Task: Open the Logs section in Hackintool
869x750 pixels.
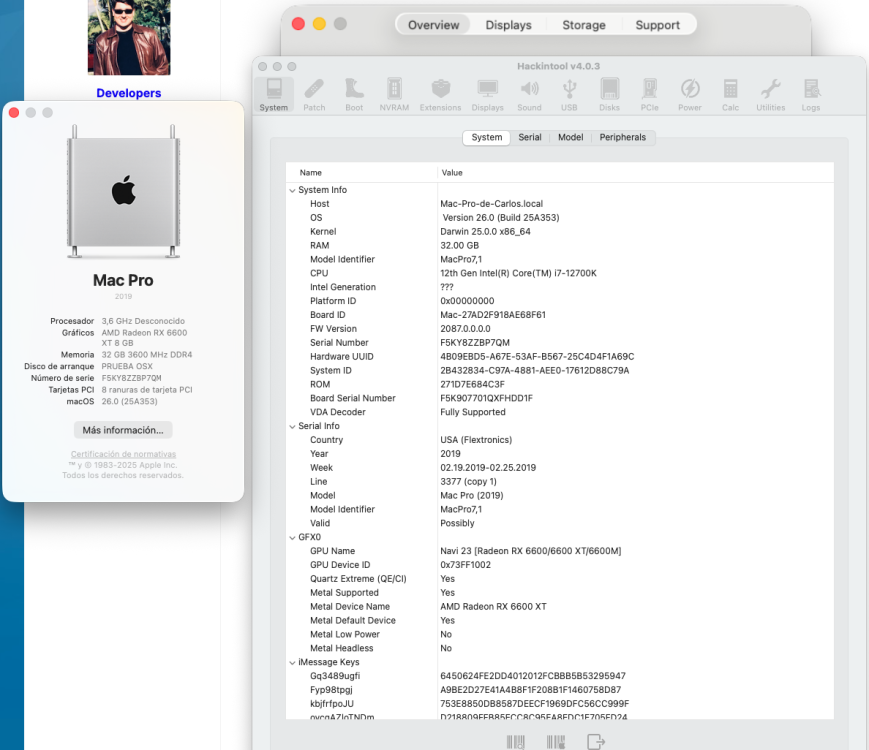Action: click(811, 95)
